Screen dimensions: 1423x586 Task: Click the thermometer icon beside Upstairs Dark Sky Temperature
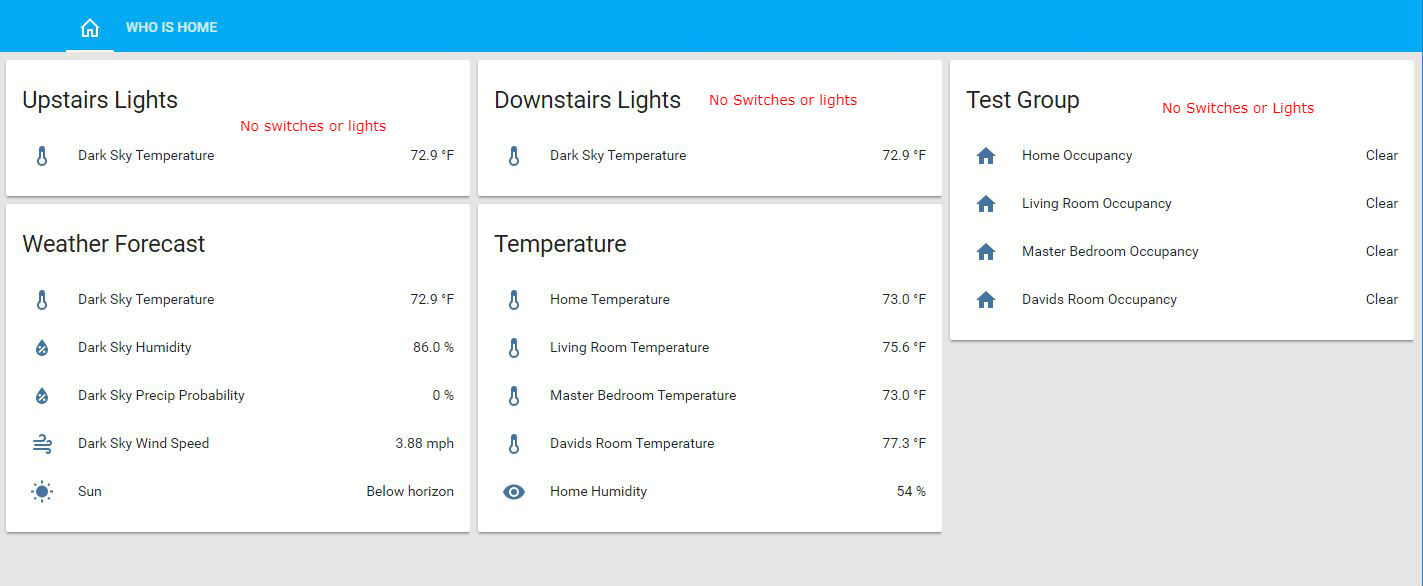pyautogui.click(x=42, y=155)
